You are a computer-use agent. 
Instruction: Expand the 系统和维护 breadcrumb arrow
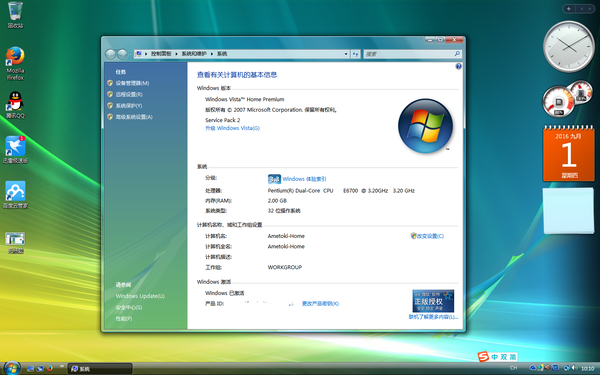212,54
